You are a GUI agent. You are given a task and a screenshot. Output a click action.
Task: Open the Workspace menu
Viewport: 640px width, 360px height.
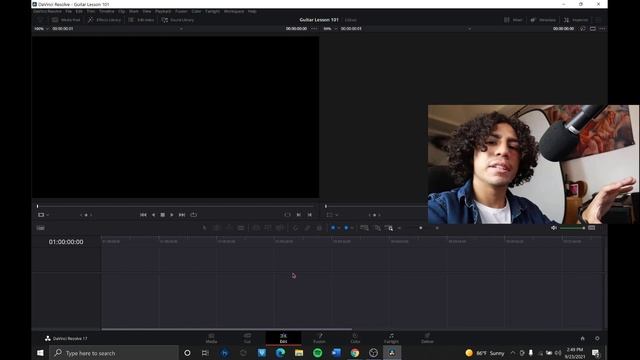[234, 11]
